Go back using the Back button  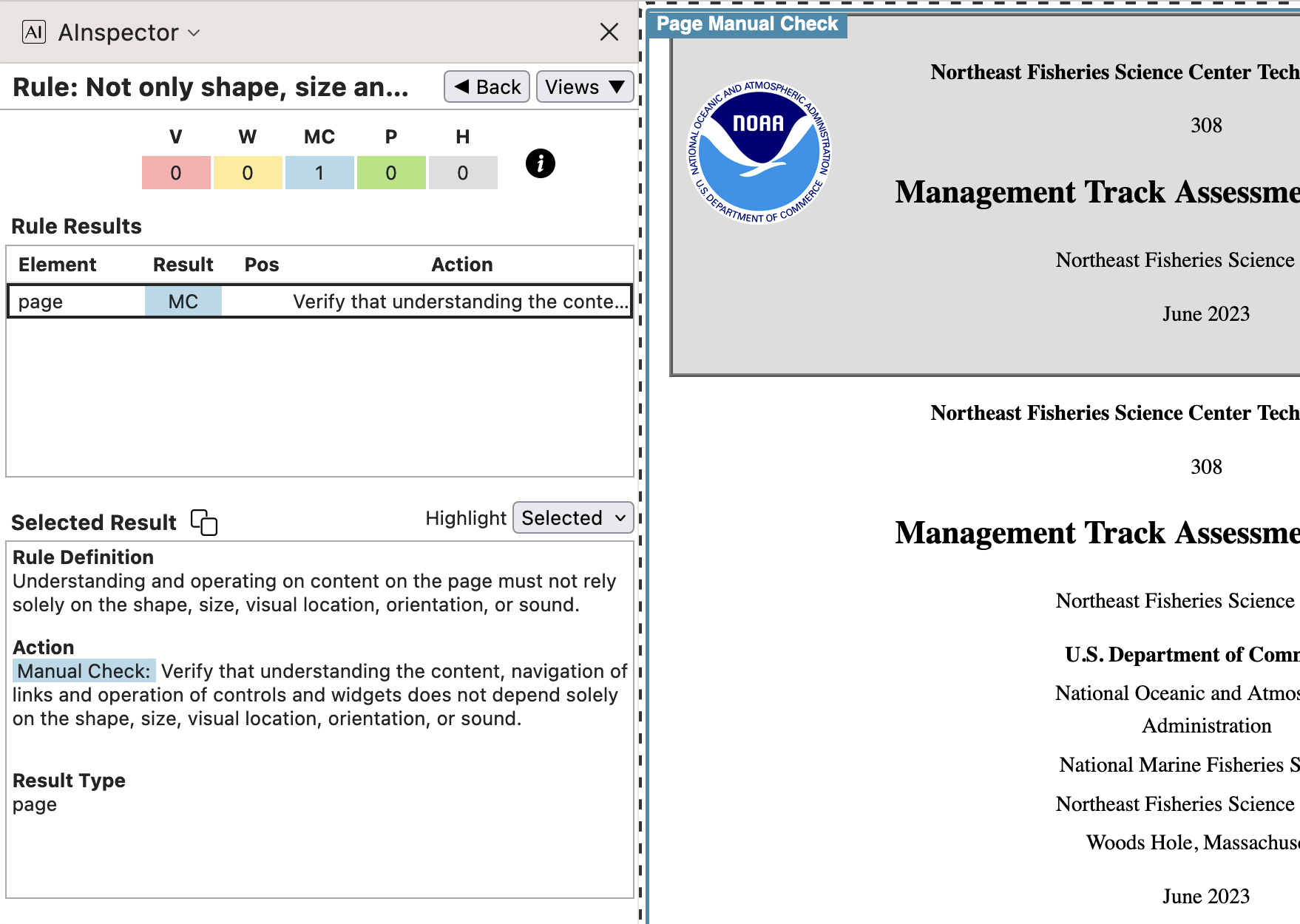point(487,86)
